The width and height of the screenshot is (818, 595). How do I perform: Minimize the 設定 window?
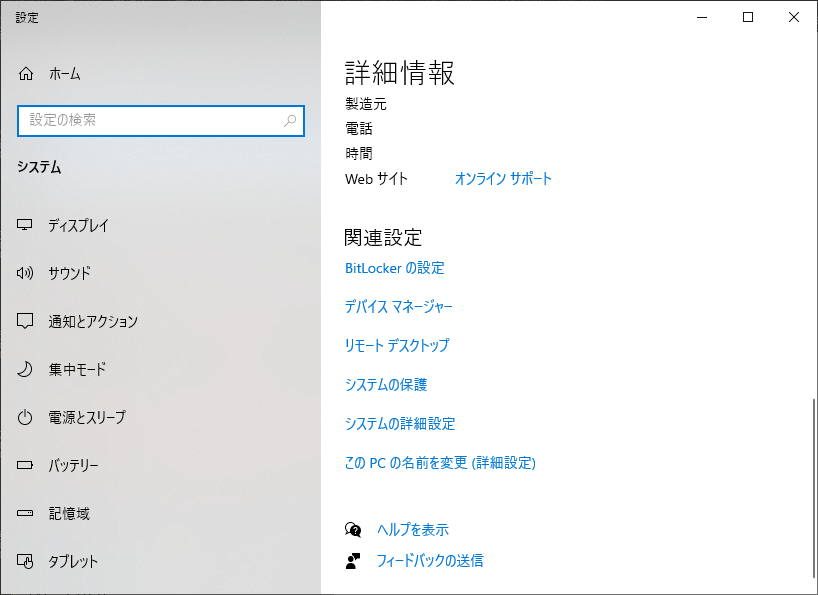pos(702,17)
